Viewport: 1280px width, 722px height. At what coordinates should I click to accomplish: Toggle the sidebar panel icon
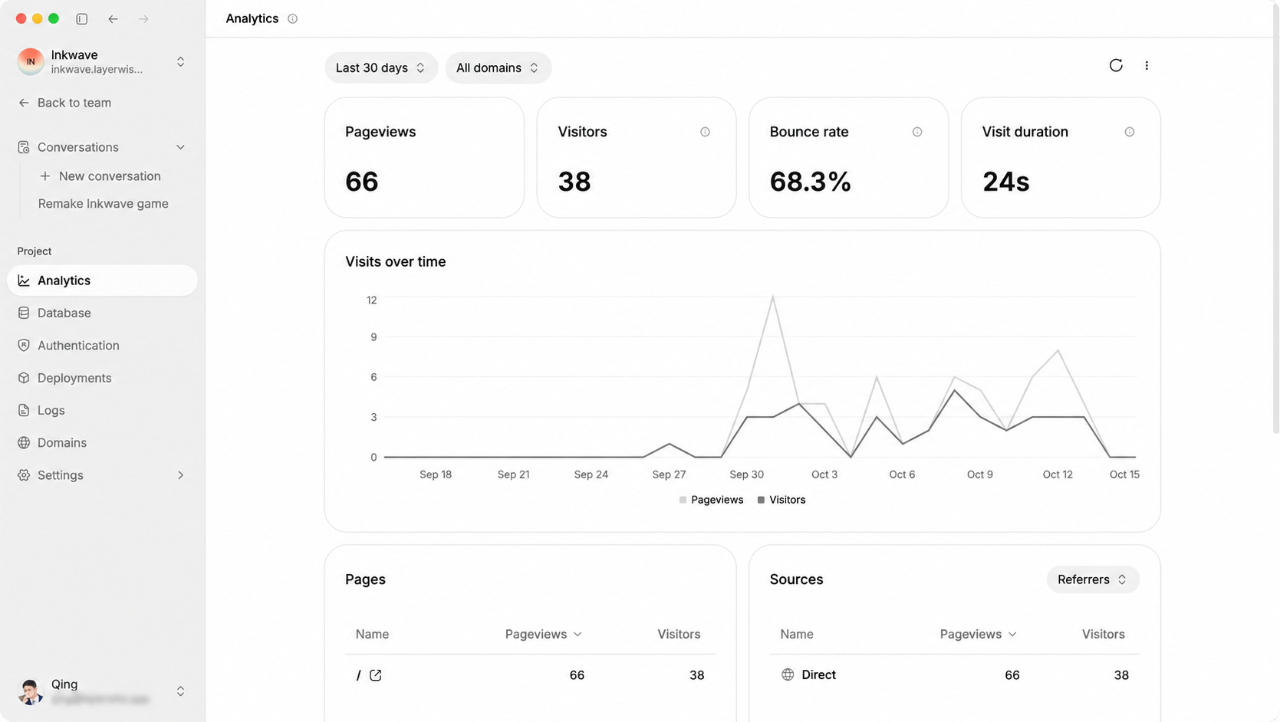point(82,19)
